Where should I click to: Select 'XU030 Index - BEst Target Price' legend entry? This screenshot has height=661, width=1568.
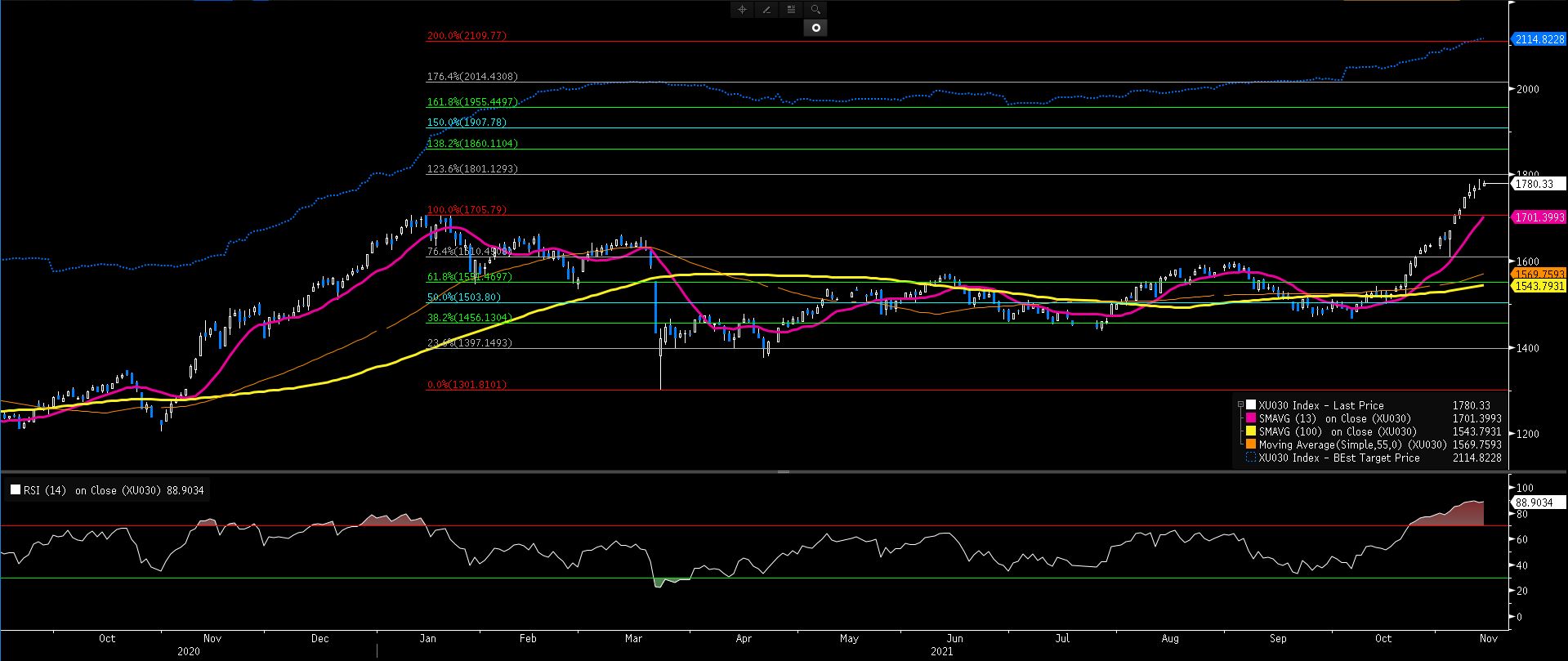pyautogui.click(x=1339, y=458)
